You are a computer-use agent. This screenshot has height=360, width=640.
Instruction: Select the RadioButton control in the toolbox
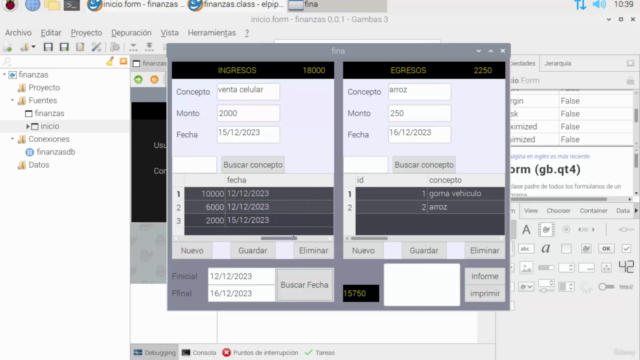tap(566, 230)
